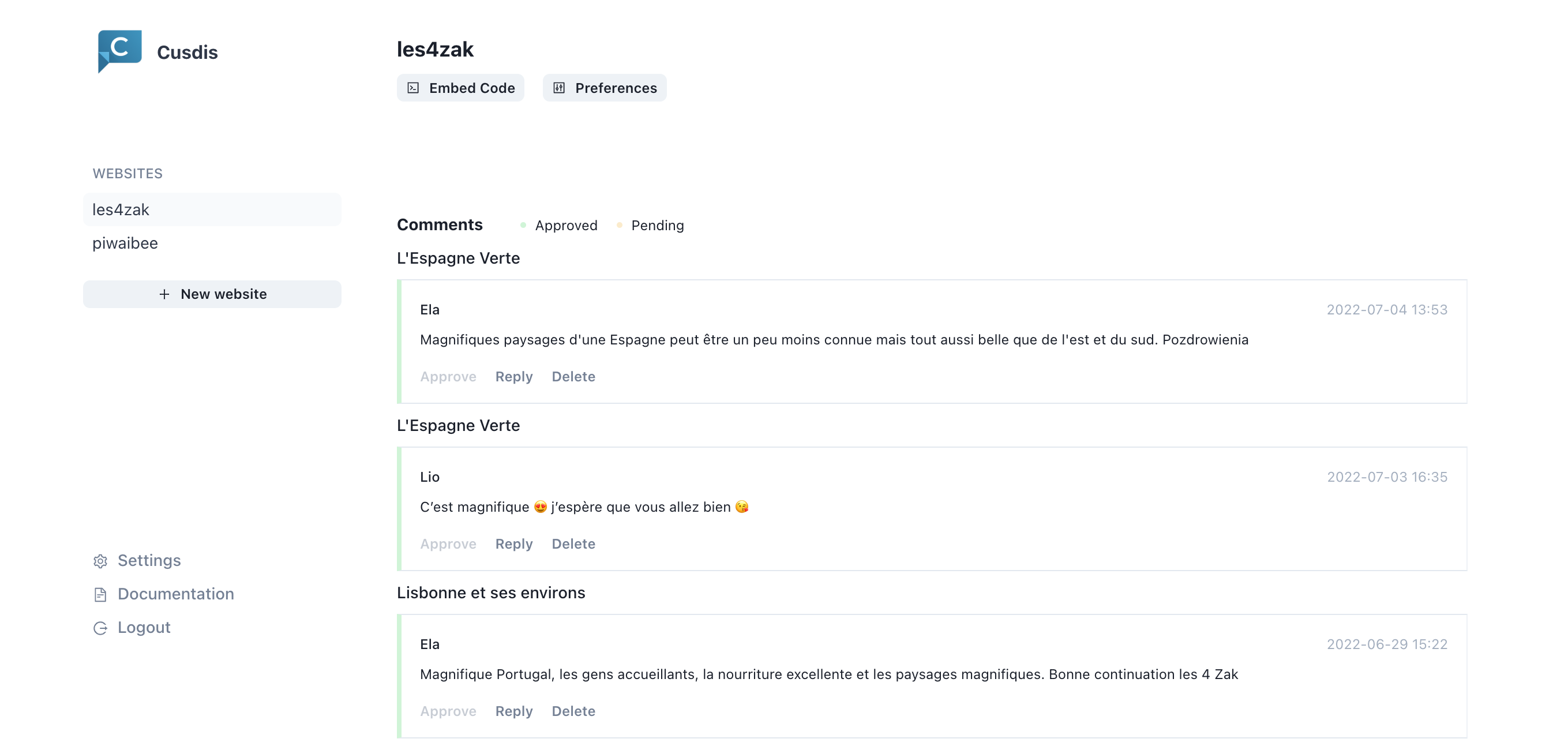Reply to Ela's Lisbonne comment
Image resolution: width=1568 pixels, height=750 pixels.
pos(514,711)
